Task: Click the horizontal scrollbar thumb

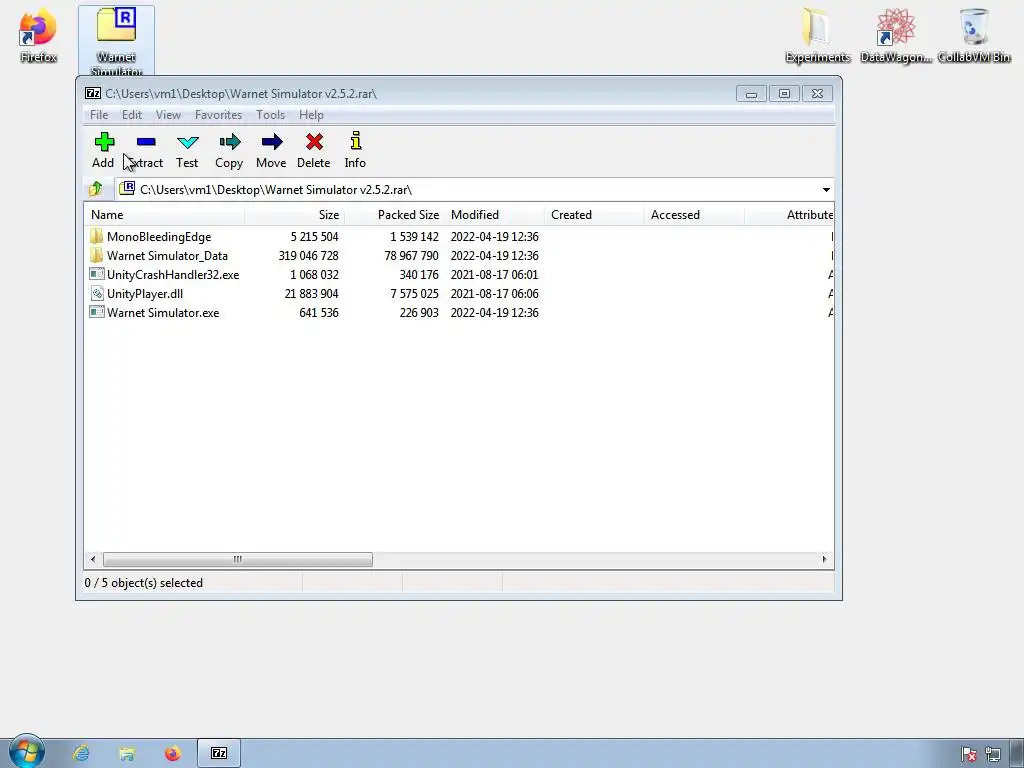Action: tap(238, 559)
